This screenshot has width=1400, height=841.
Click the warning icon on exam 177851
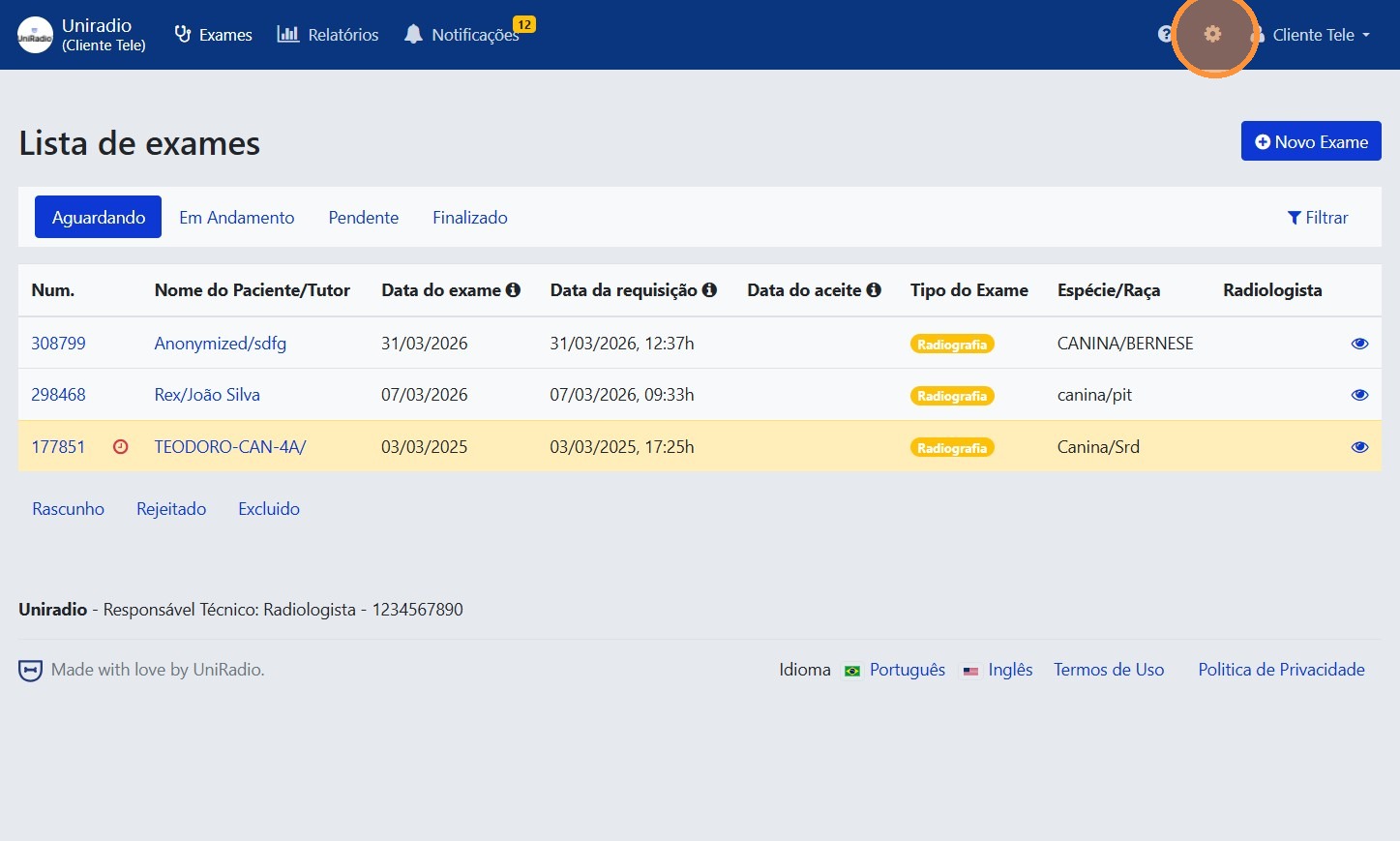(120, 446)
